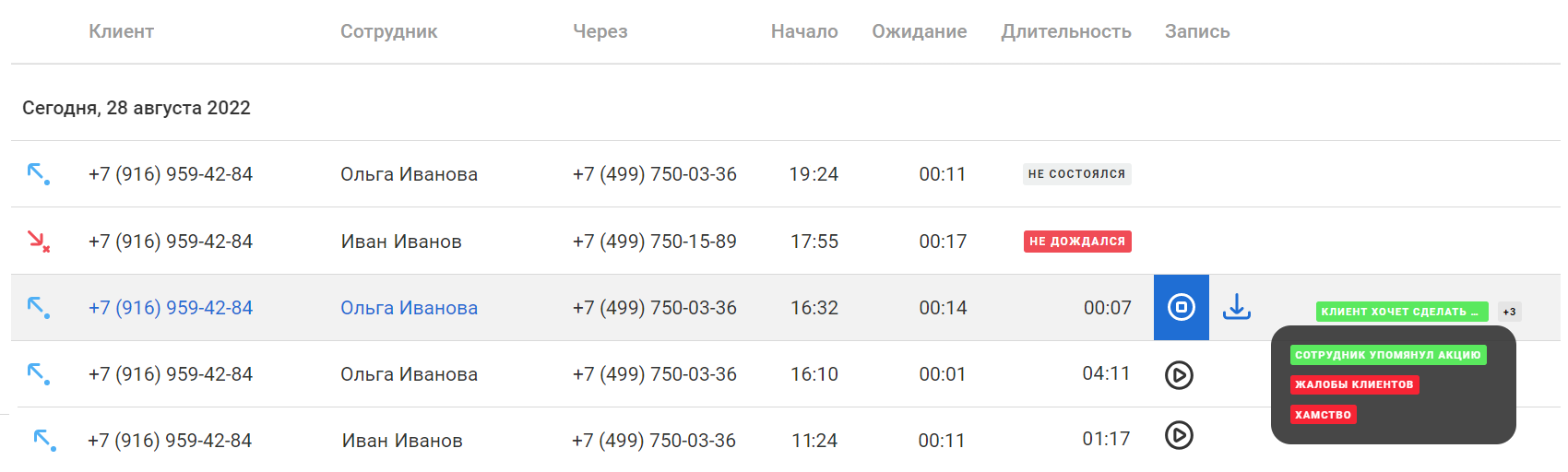This screenshot has width=1568, height=472.
Task: Click the 'Сотрудник упомянул акцию' tag
Action: click(x=1387, y=355)
